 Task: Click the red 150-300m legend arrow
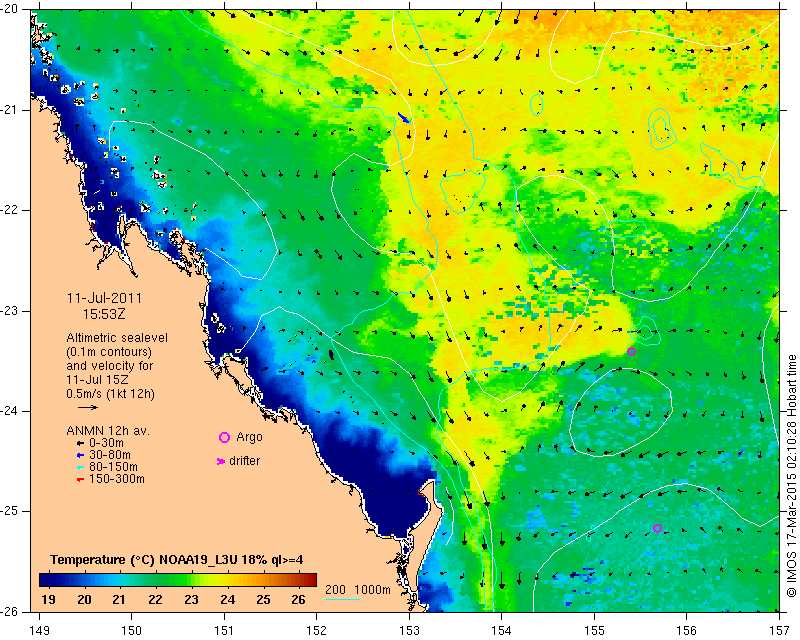click(x=80, y=480)
